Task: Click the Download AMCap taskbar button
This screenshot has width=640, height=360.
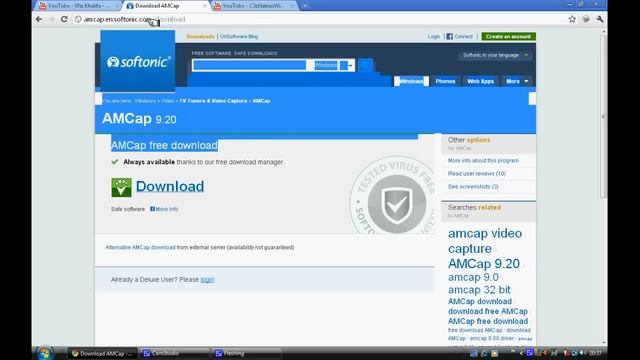Action: [102, 353]
